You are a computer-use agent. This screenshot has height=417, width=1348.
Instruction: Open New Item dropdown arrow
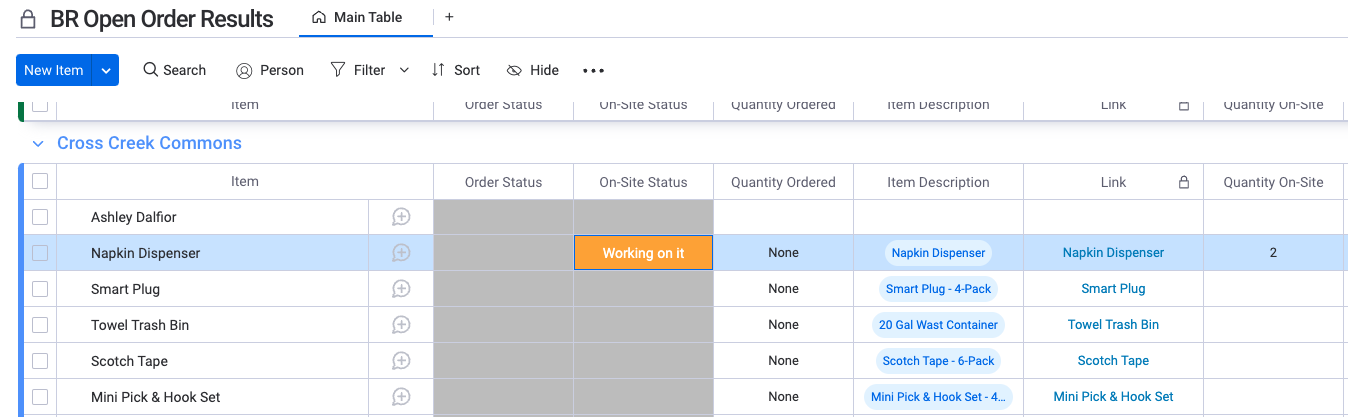pos(105,70)
